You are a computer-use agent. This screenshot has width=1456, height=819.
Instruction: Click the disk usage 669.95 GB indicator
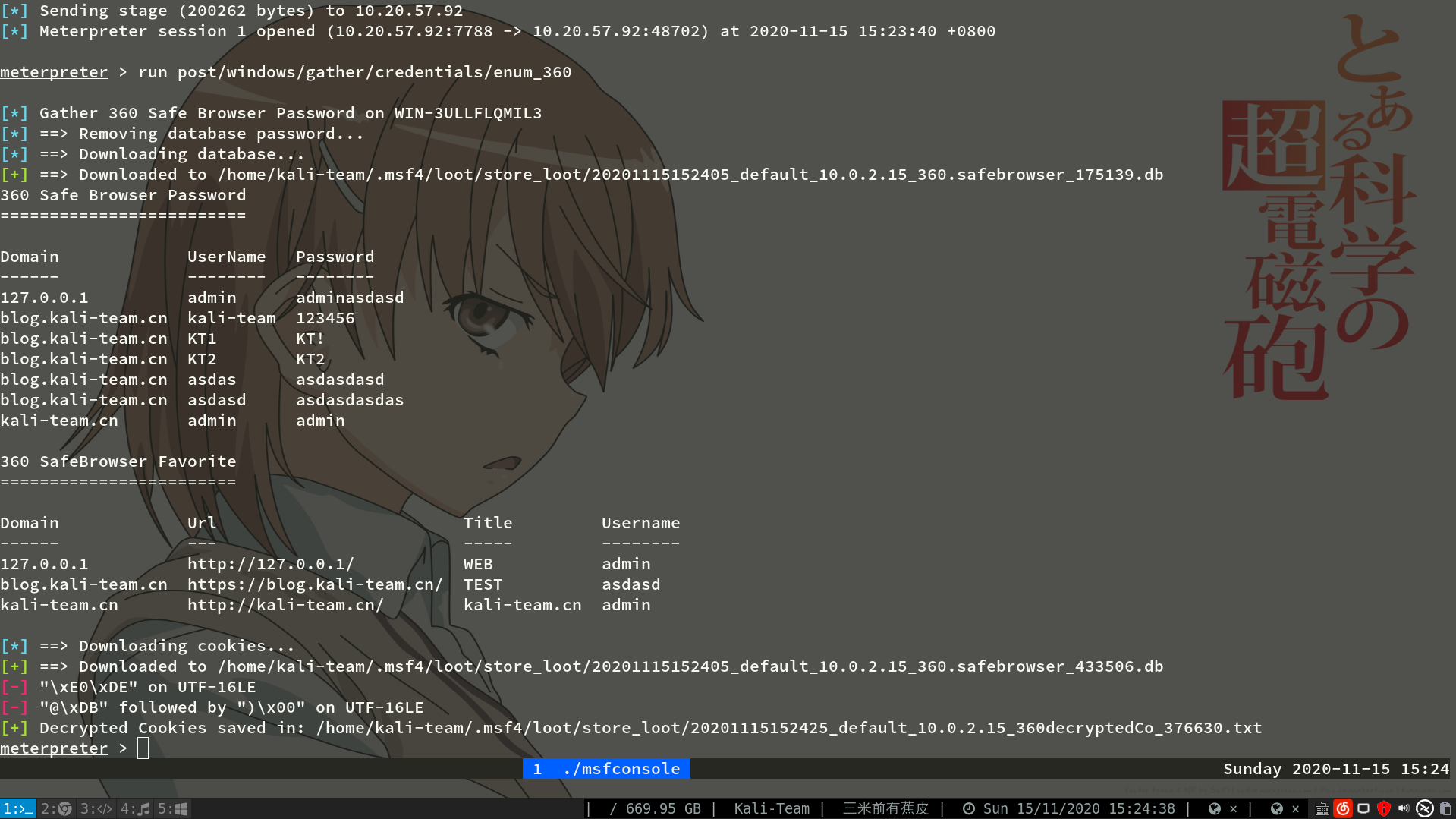656,809
